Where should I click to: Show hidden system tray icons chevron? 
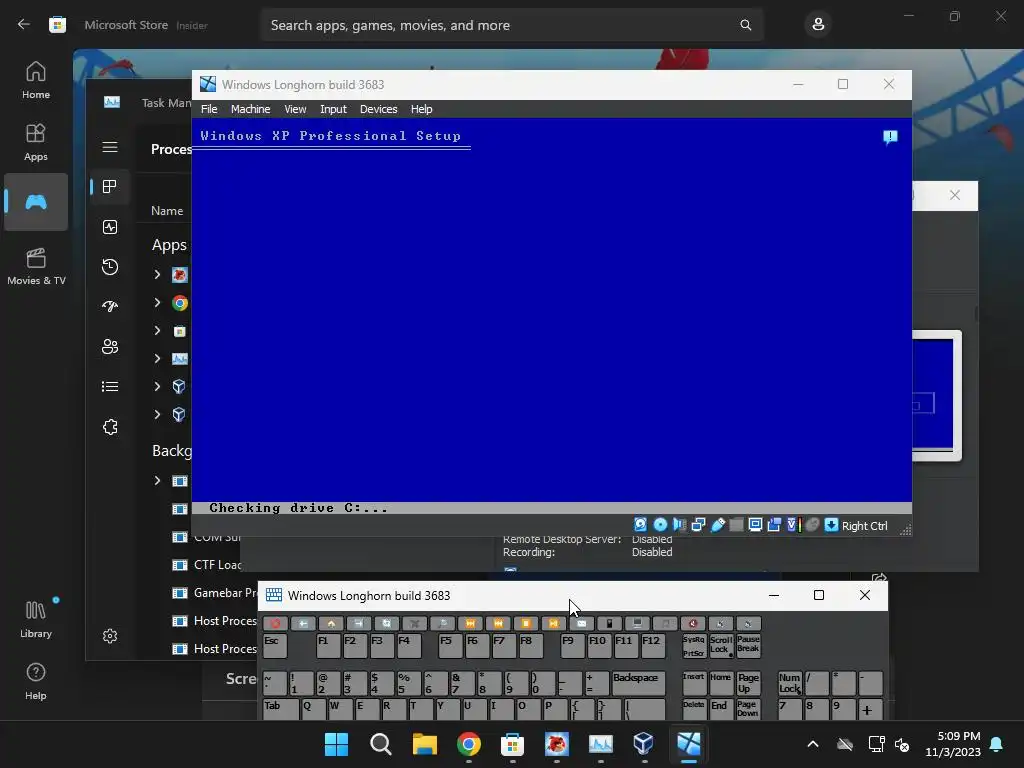(x=812, y=744)
